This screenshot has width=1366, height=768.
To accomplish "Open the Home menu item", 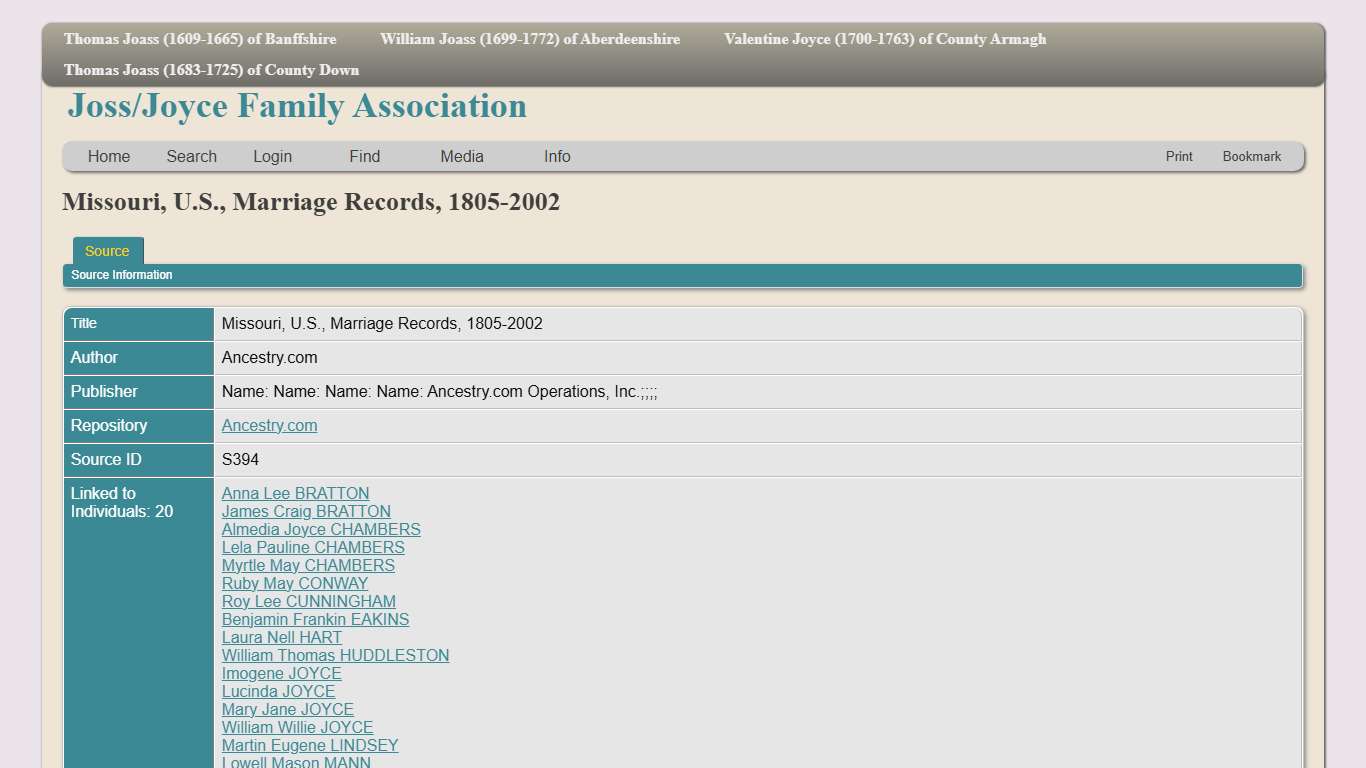I will [108, 156].
